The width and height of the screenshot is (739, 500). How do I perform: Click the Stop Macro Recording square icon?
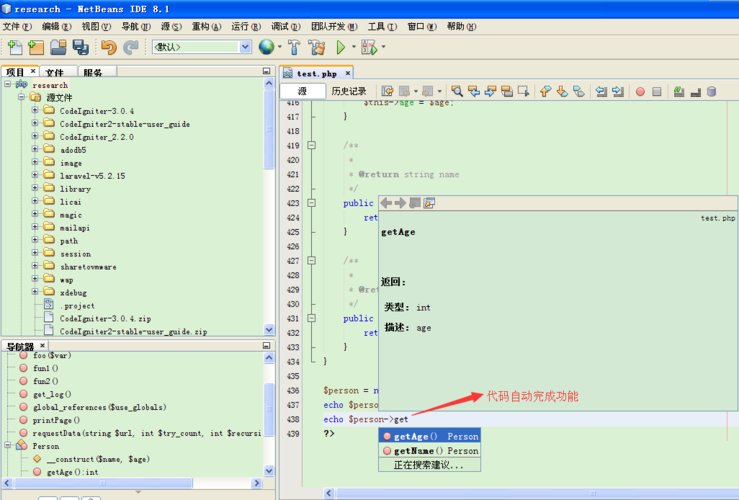coord(657,91)
